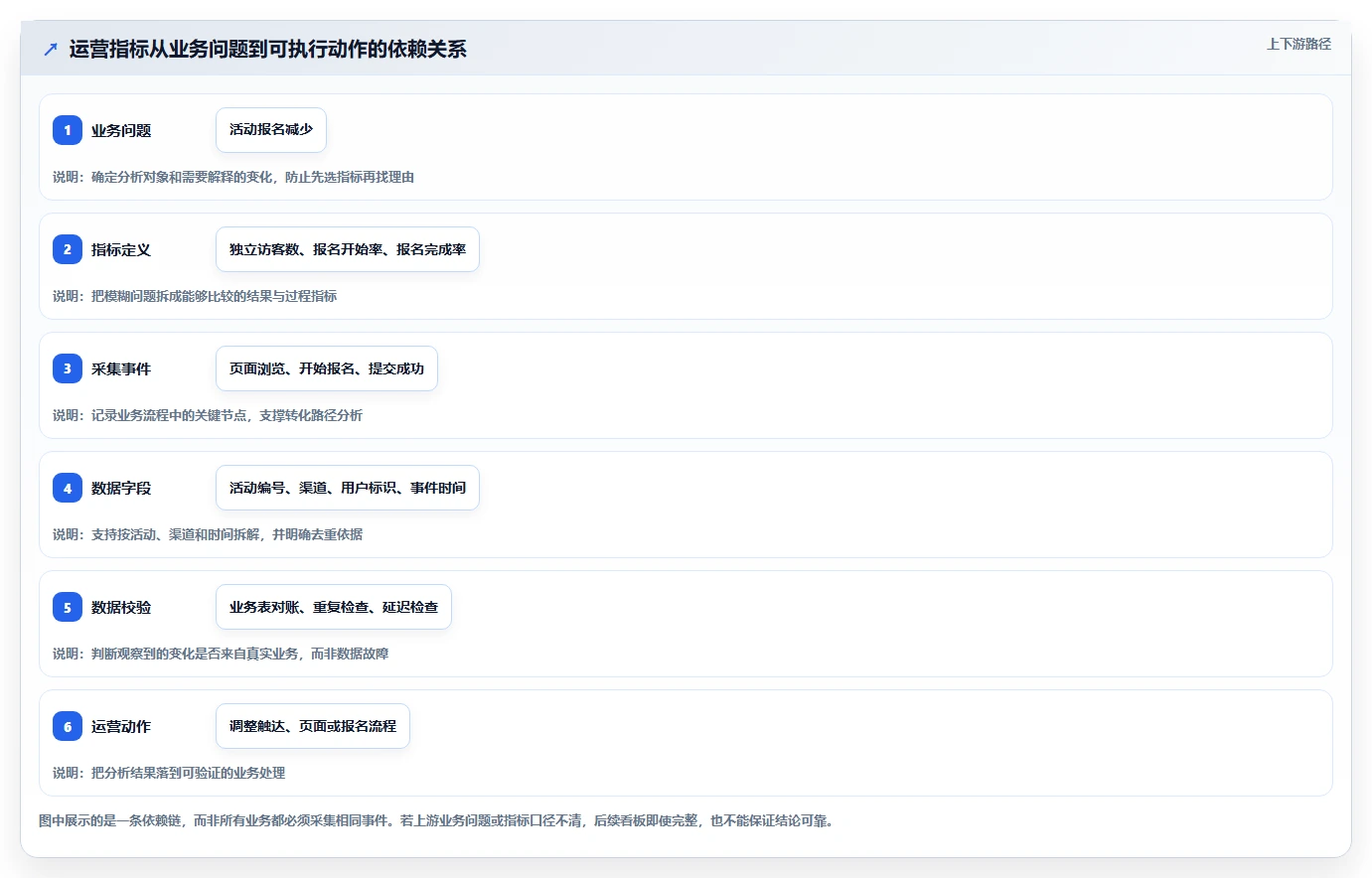Click the note 记录业务流程中的关键节点
Viewport: 1372px width, 878px height.
pos(169,415)
